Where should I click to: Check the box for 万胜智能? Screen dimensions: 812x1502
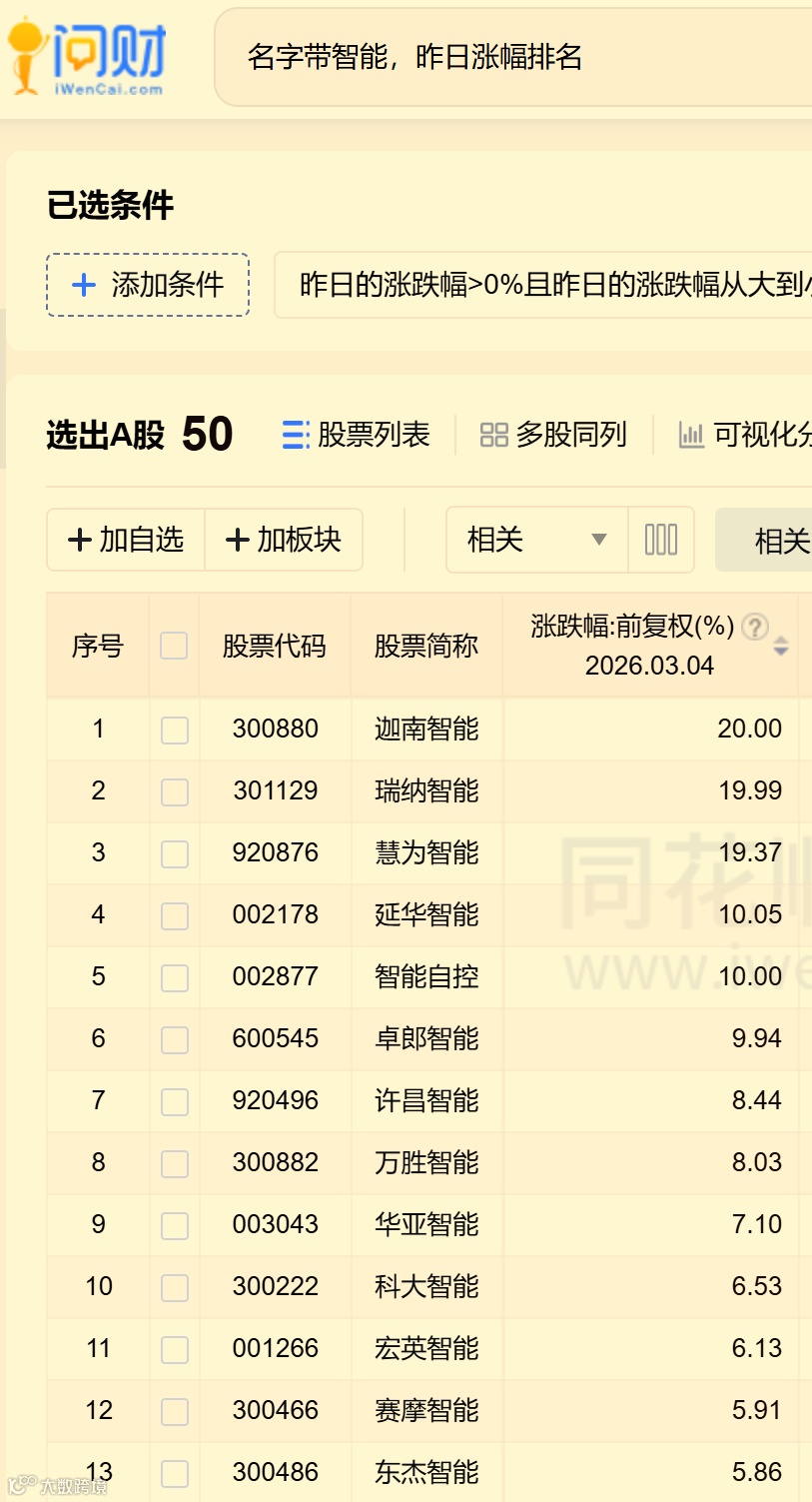pyautogui.click(x=175, y=1164)
